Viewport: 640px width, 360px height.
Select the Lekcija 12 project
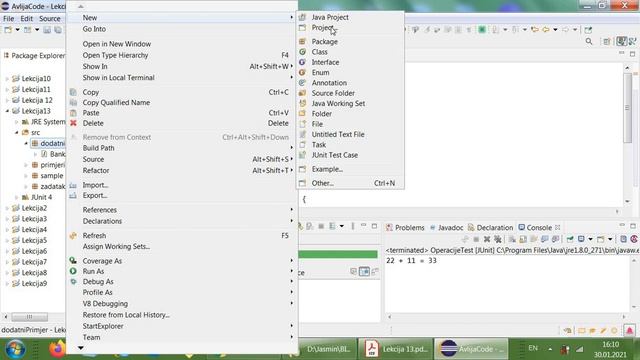pos(37,100)
